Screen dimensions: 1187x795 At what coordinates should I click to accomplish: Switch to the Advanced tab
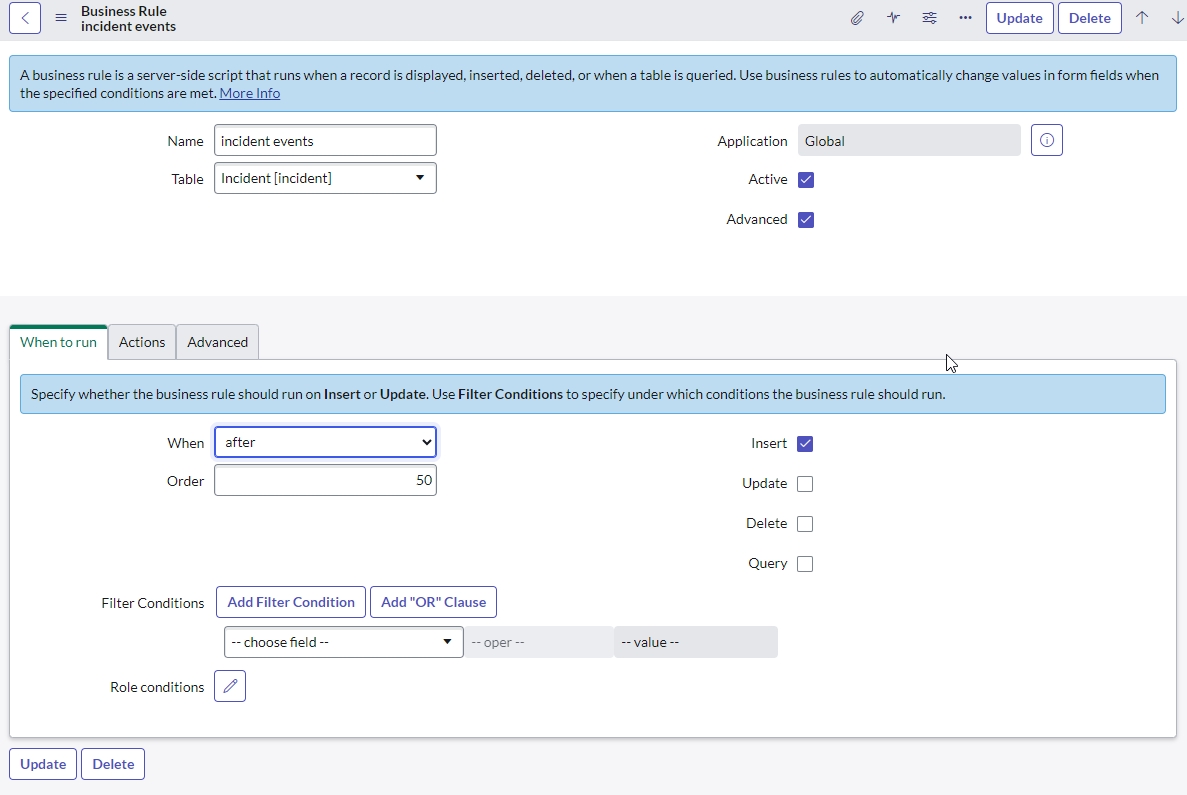[217, 342]
